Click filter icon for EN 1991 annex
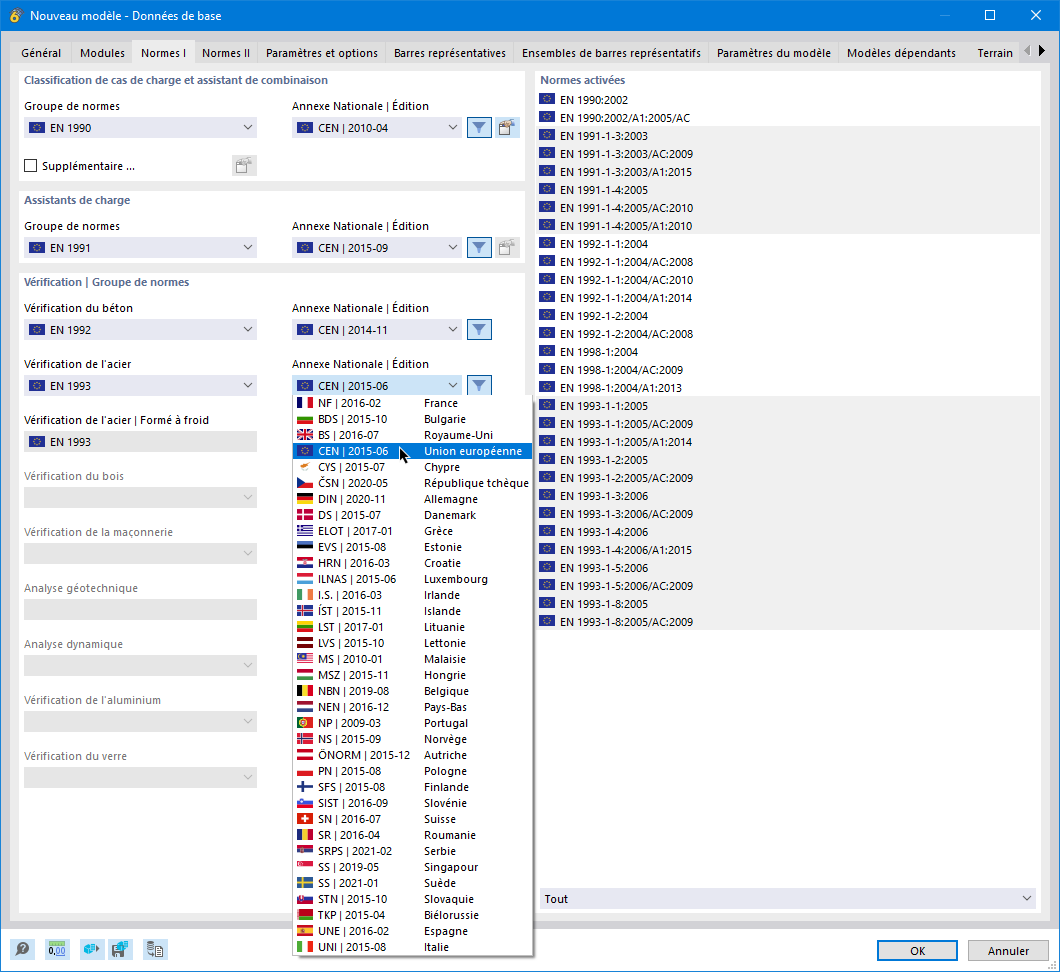 click(x=479, y=248)
